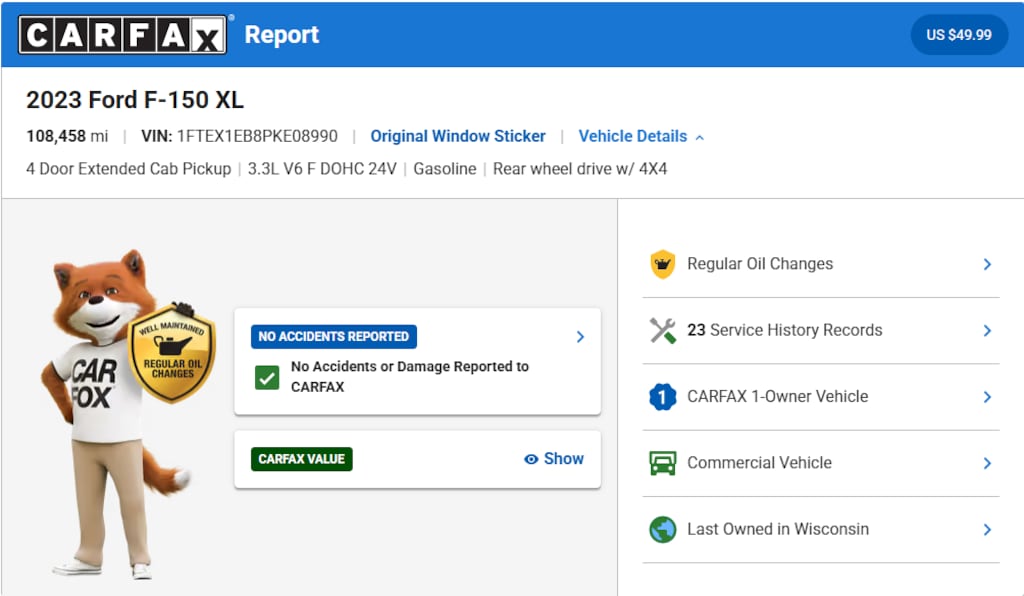1024x596 pixels.
Task: Click the Rear wheel drive w/ 4X4 text
Action: 580,168
